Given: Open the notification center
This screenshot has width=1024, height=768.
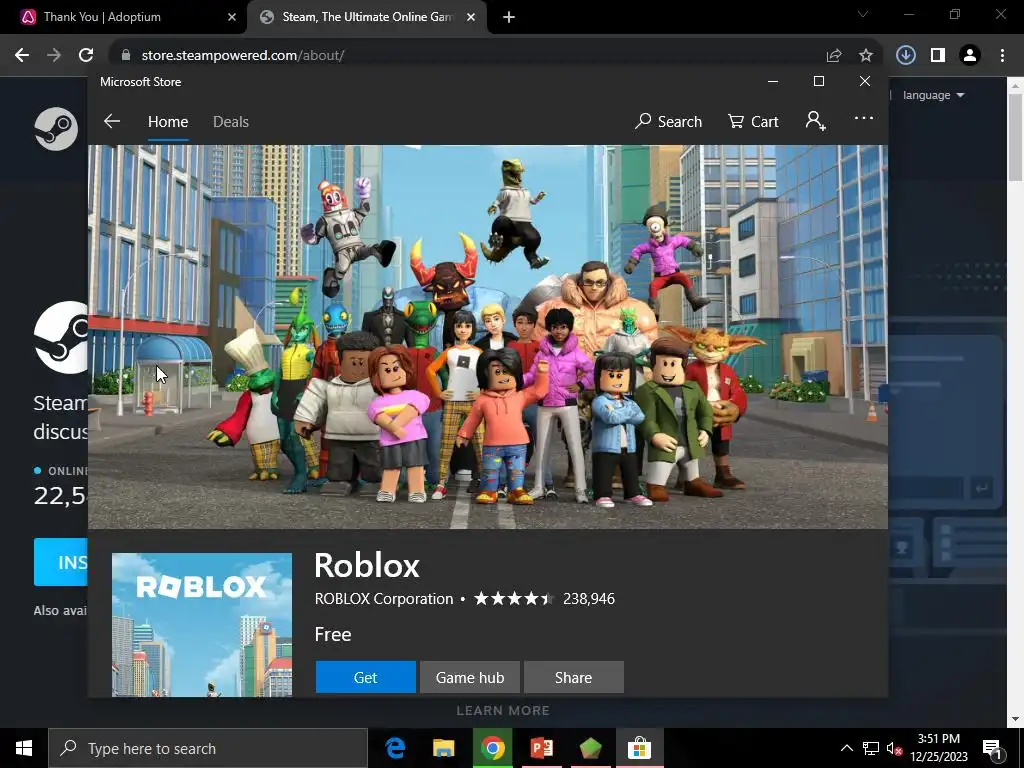Looking at the screenshot, I should click(993, 748).
